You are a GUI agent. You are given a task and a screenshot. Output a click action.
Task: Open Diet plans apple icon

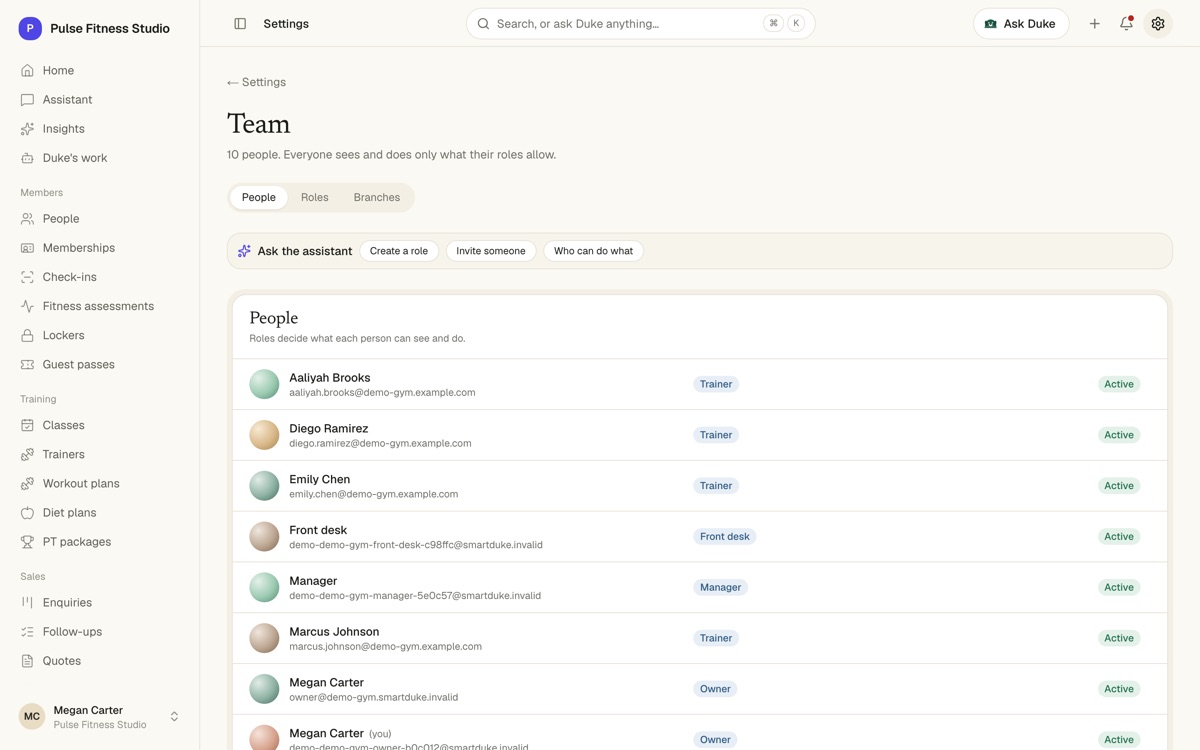coord(27,513)
